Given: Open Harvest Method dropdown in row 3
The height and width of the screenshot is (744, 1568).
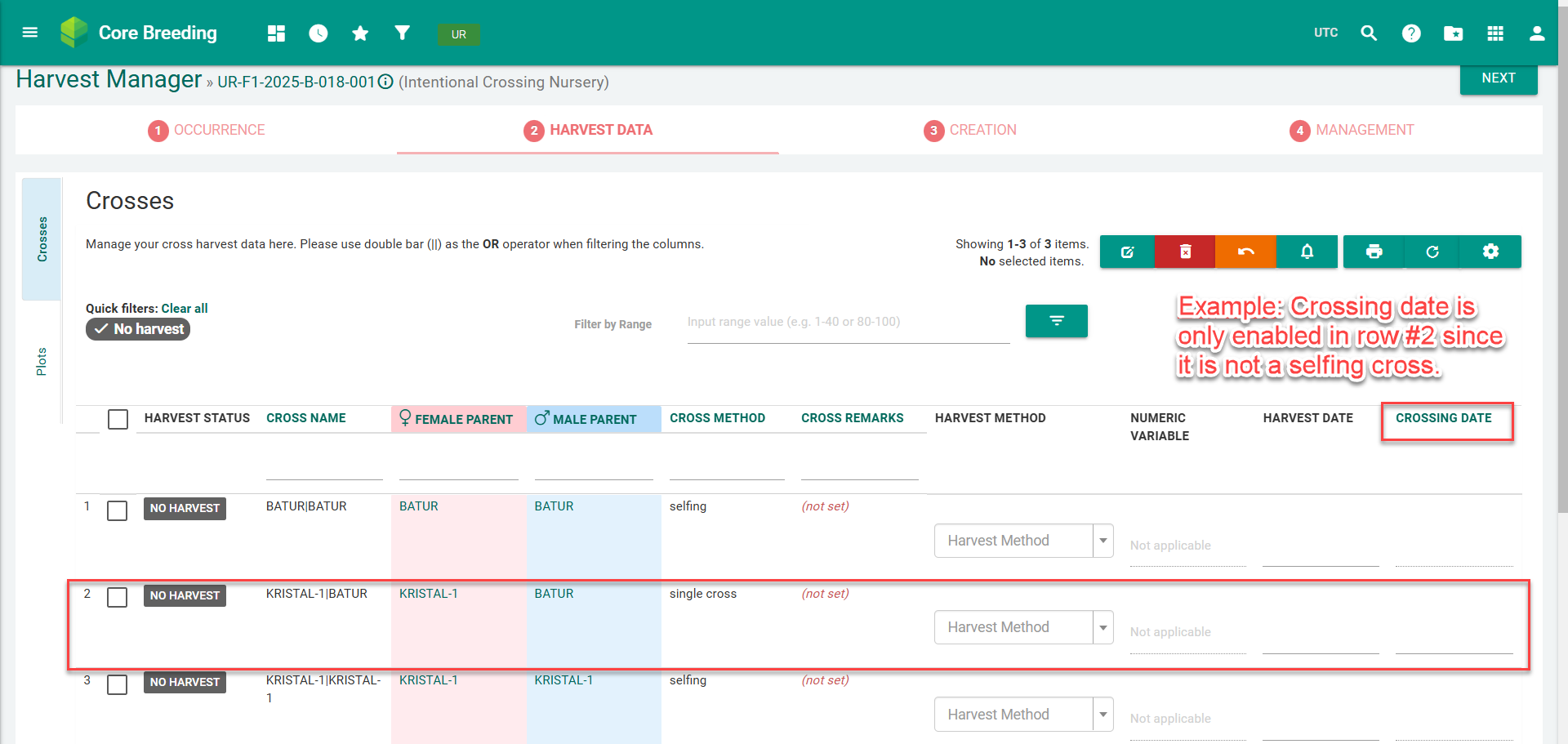Looking at the screenshot, I should click(1023, 715).
